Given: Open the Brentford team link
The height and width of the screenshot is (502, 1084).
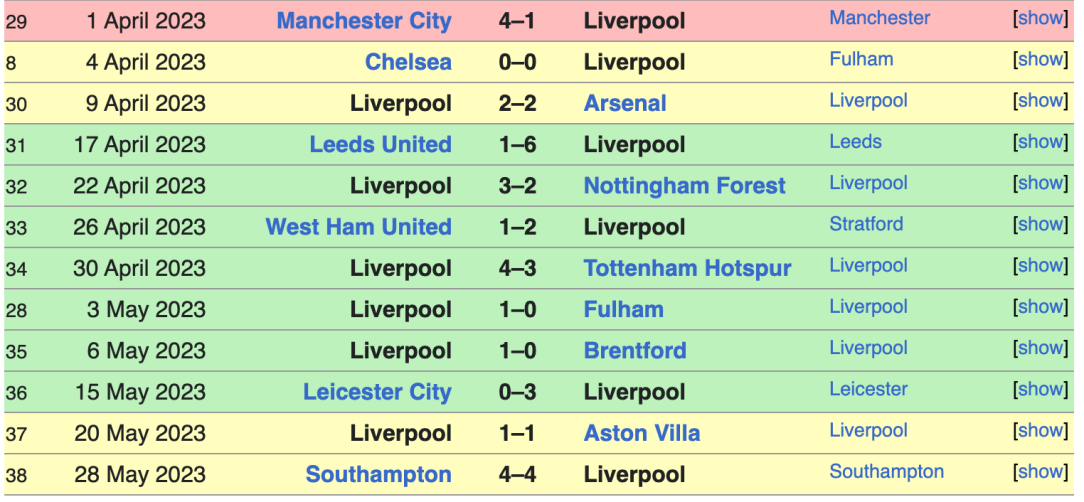Looking at the screenshot, I should 635,351.
